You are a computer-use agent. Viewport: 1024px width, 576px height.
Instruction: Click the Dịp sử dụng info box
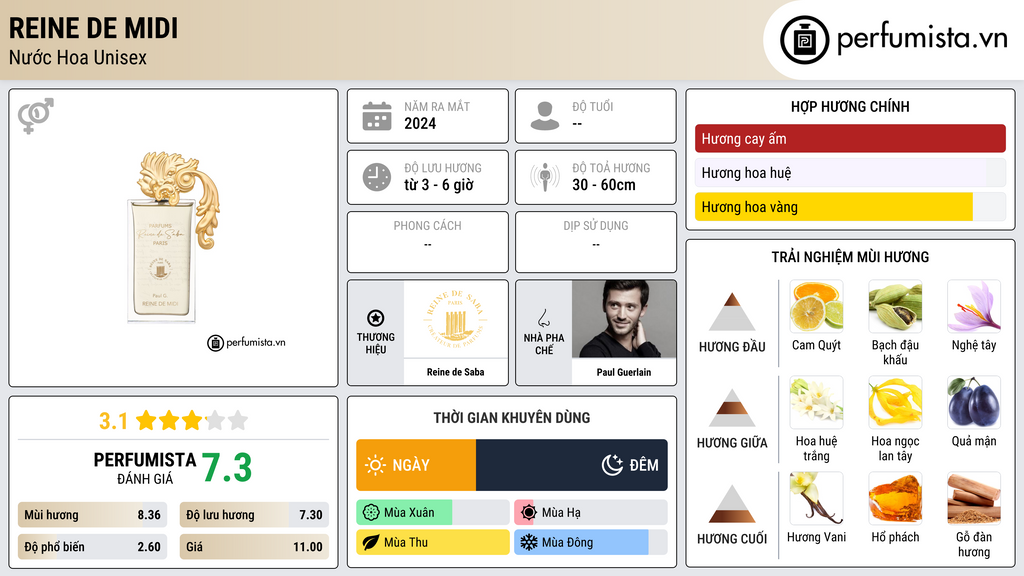click(x=596, y=242)
